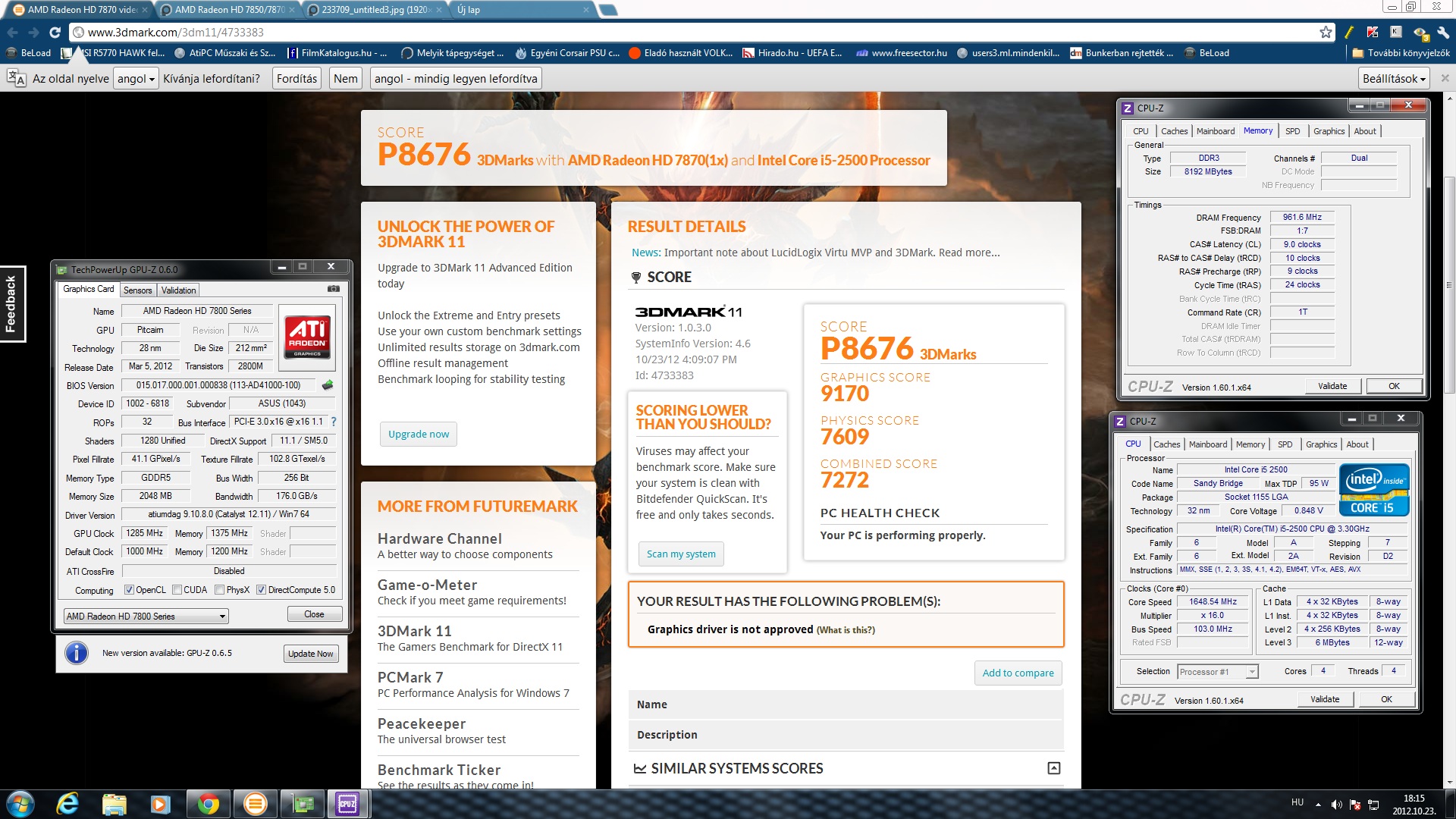Click the Fordítás translate button

click(x=297, y=78)
